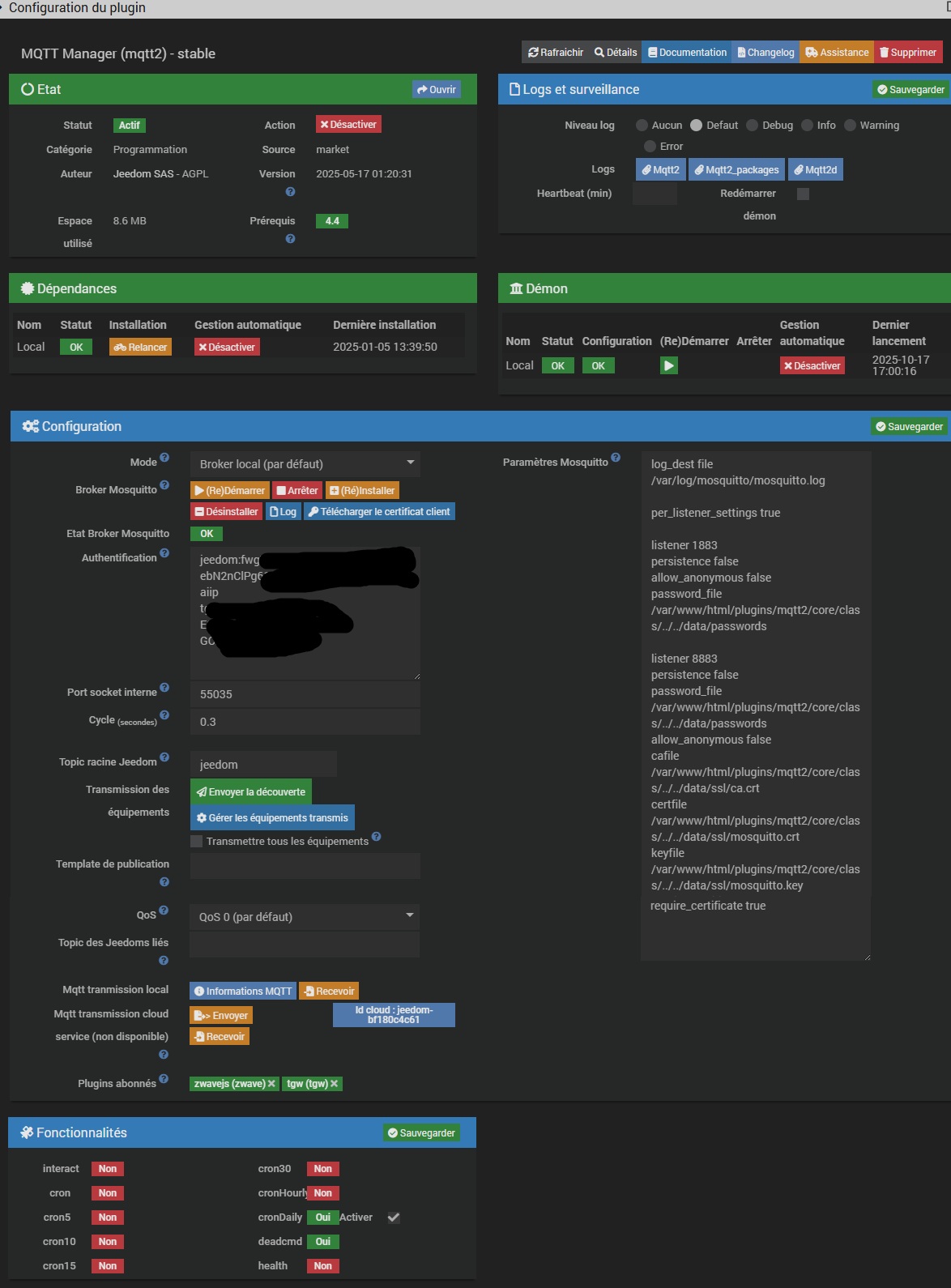Image resolution: width=951 pixels, height=1288 pixels.
Task: Open help icon next to Version label
Action: click(290, 192)
